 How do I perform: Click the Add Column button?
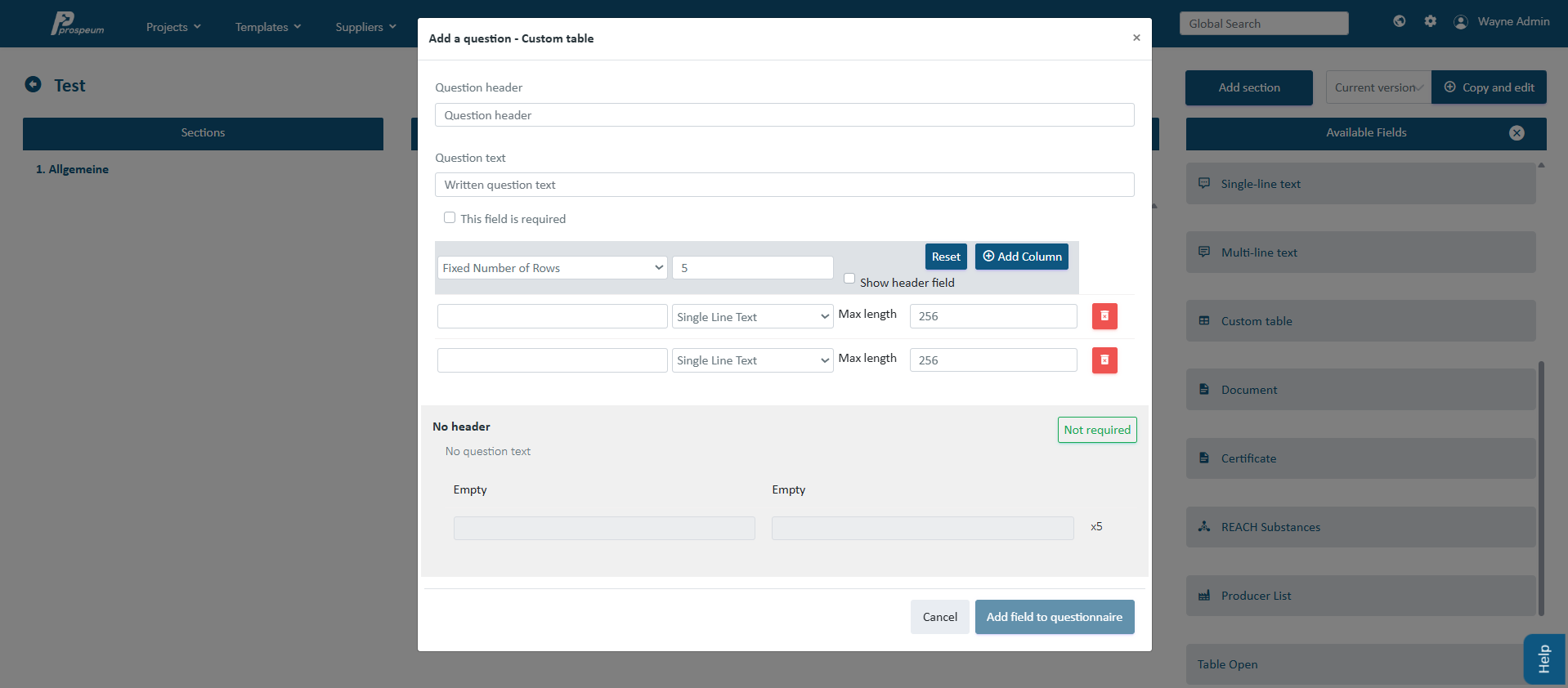(x=1022, y=257)
